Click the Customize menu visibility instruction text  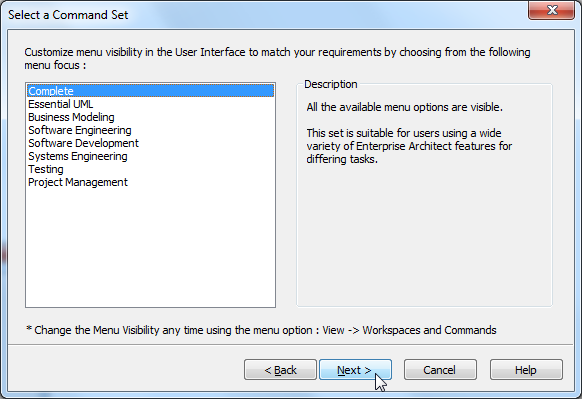tap(277, 59)
